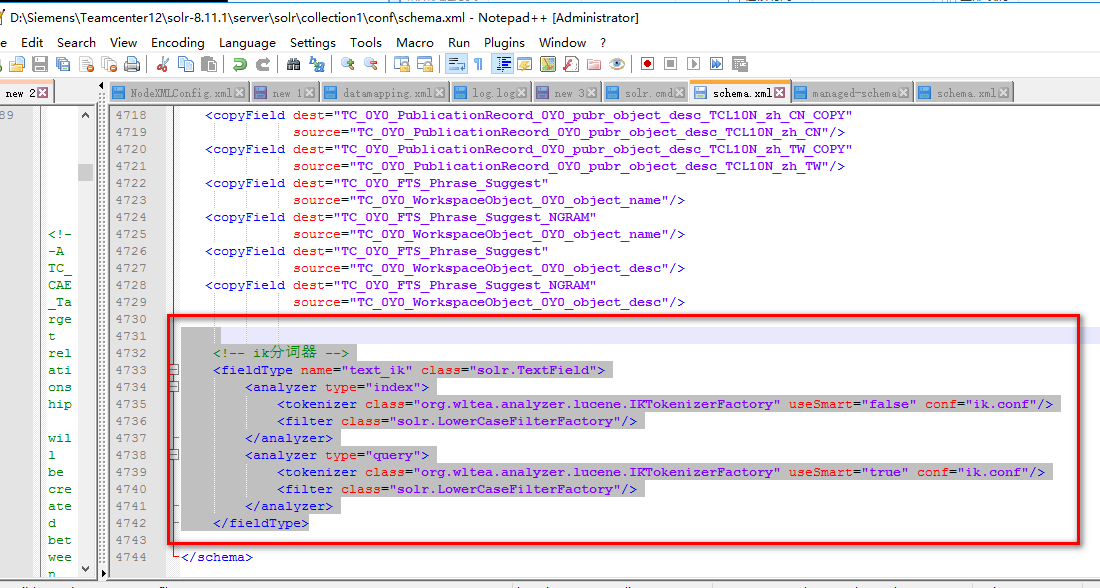Toggle the monitoring eye icon
Viewport: 1100px width, 588px height.
click(617, 65)
